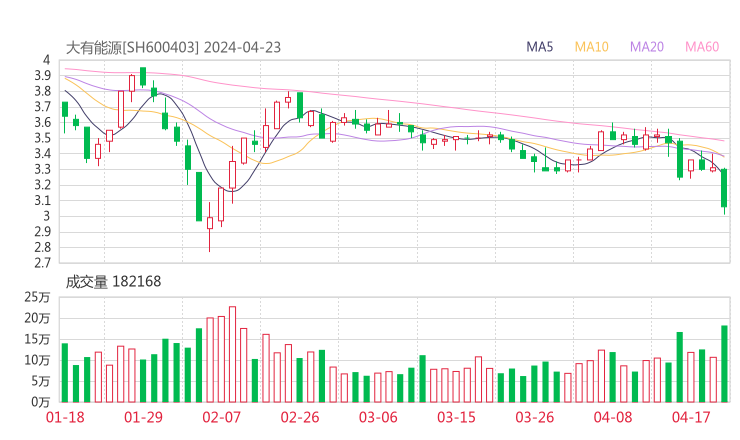Click the MA60 legend label

pos(702,47)
